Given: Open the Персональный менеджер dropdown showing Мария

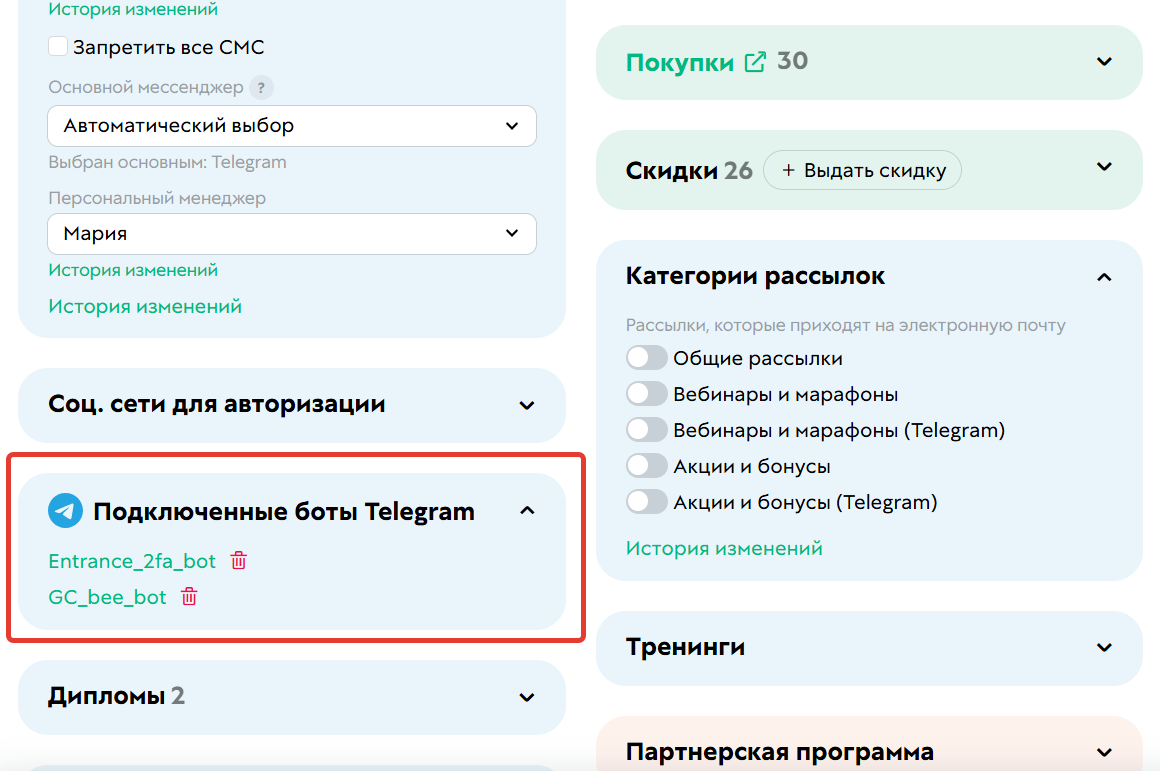Looking at the screenshot, I should 291,234.
